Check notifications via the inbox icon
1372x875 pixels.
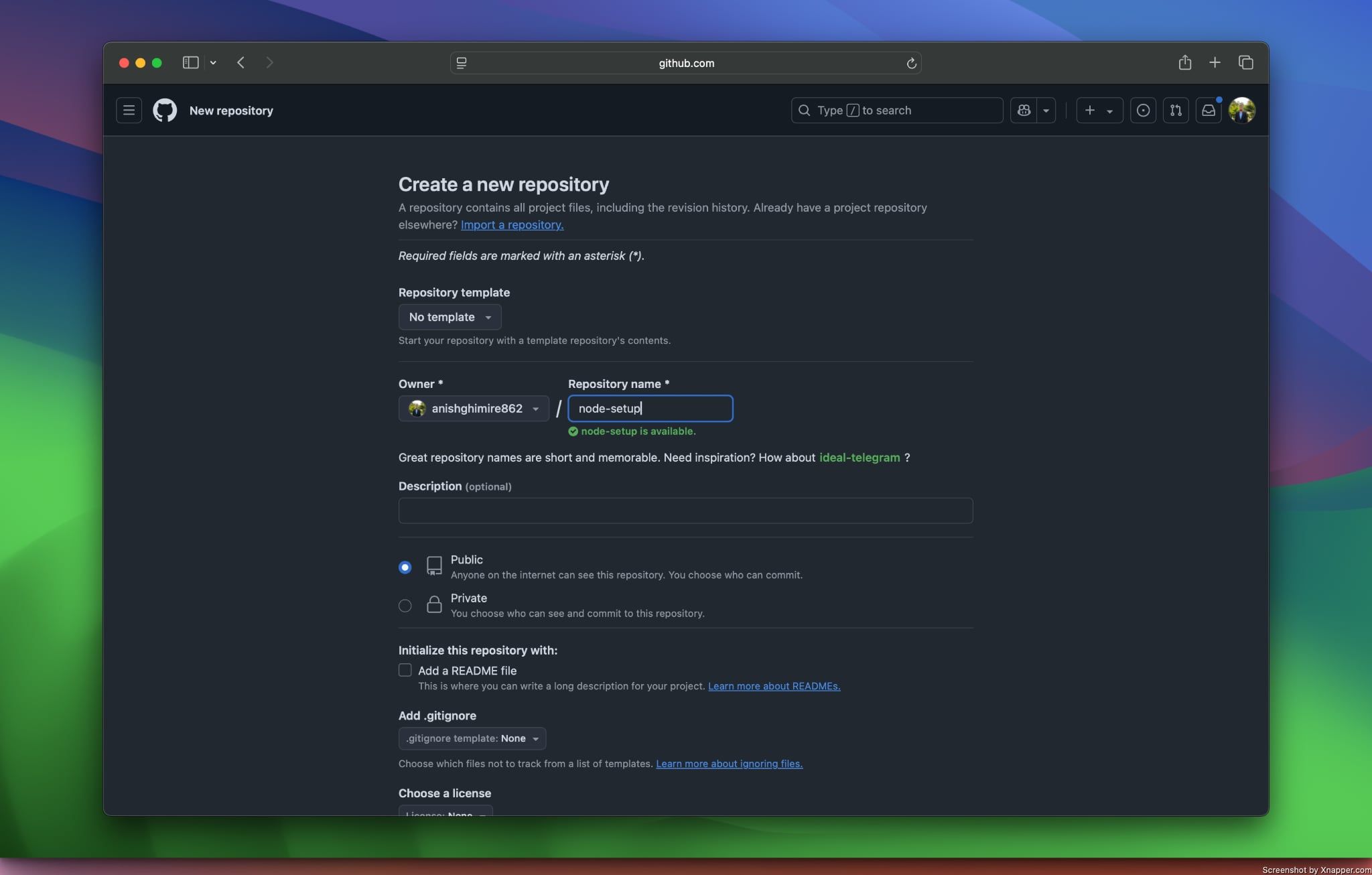(1208, 110)
